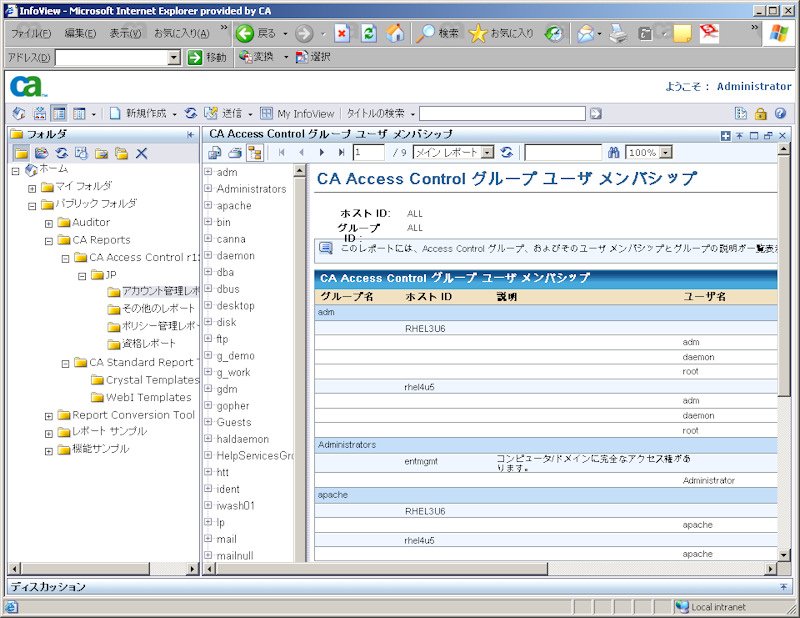800x618 pixels.
Task: Print the report with the printer icon
Action: coord(235,152)
